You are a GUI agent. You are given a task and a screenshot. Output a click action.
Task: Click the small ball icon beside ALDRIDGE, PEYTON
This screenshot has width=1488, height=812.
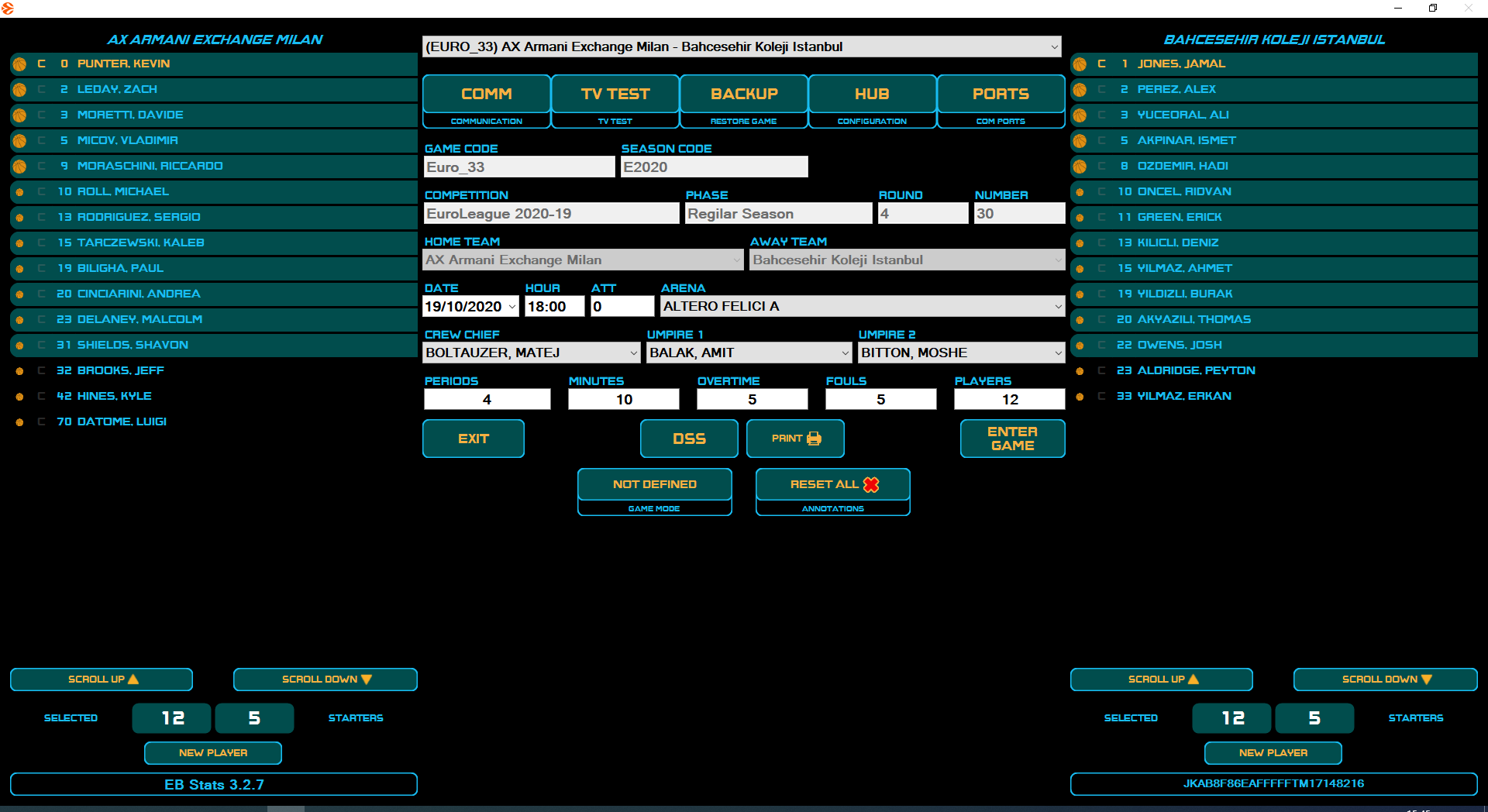1080,371
